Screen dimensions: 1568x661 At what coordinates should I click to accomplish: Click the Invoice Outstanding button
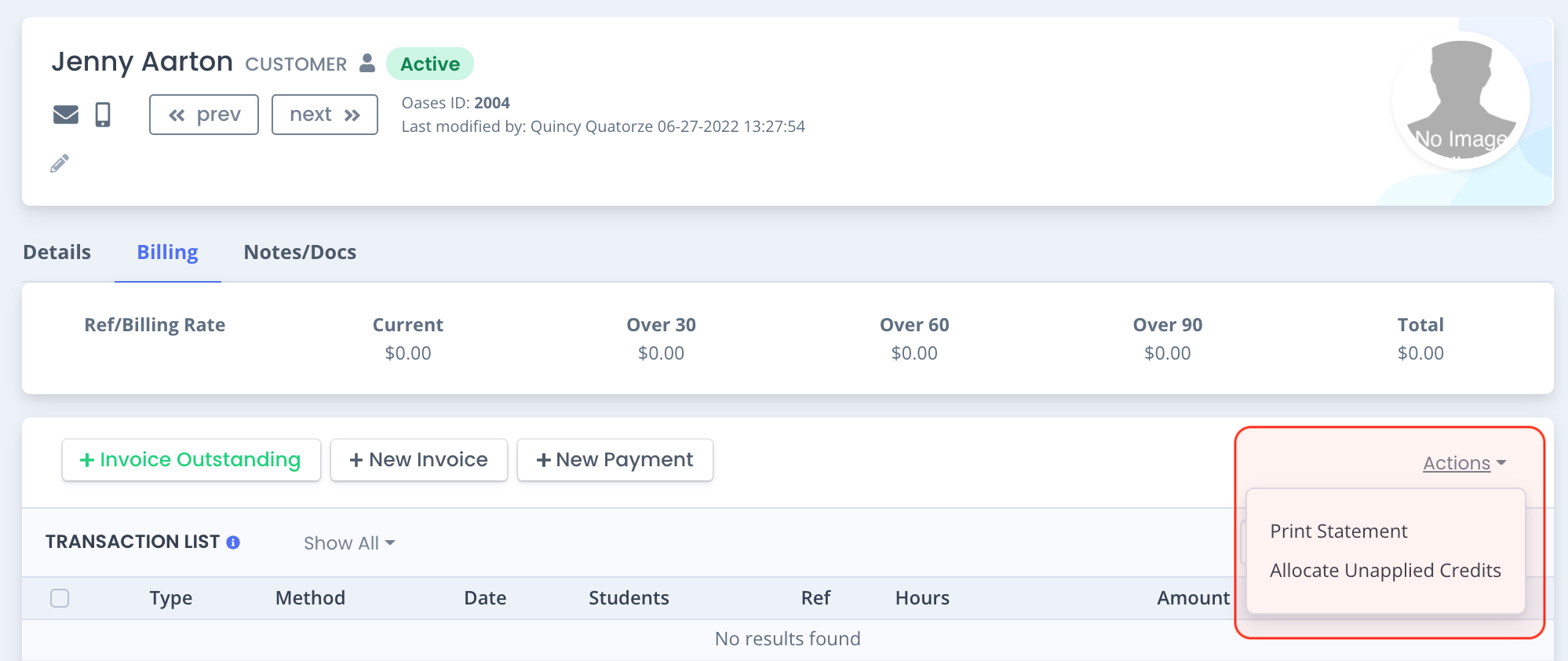[191, 460]
